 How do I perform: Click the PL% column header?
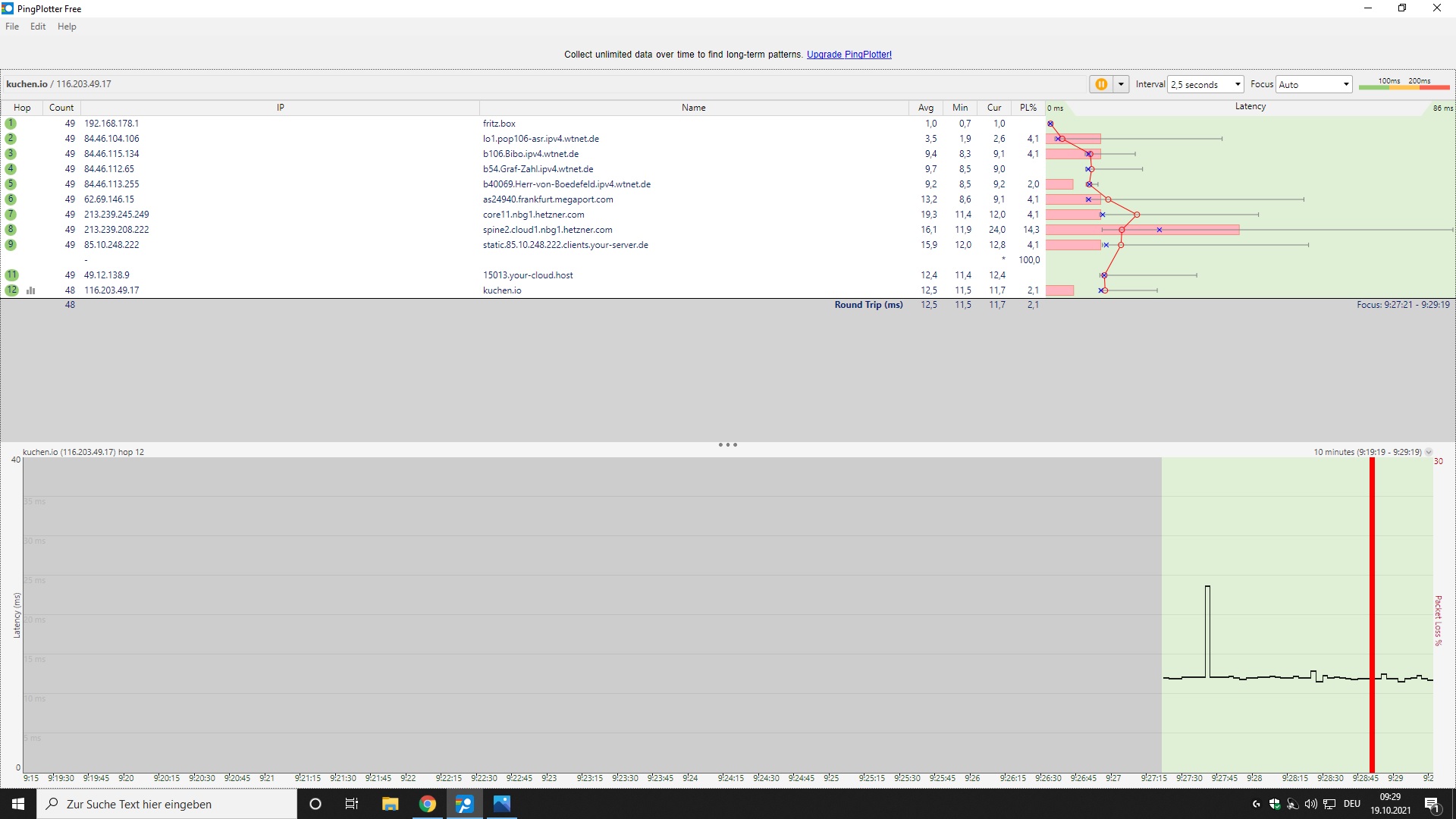tap(1028, 108)
